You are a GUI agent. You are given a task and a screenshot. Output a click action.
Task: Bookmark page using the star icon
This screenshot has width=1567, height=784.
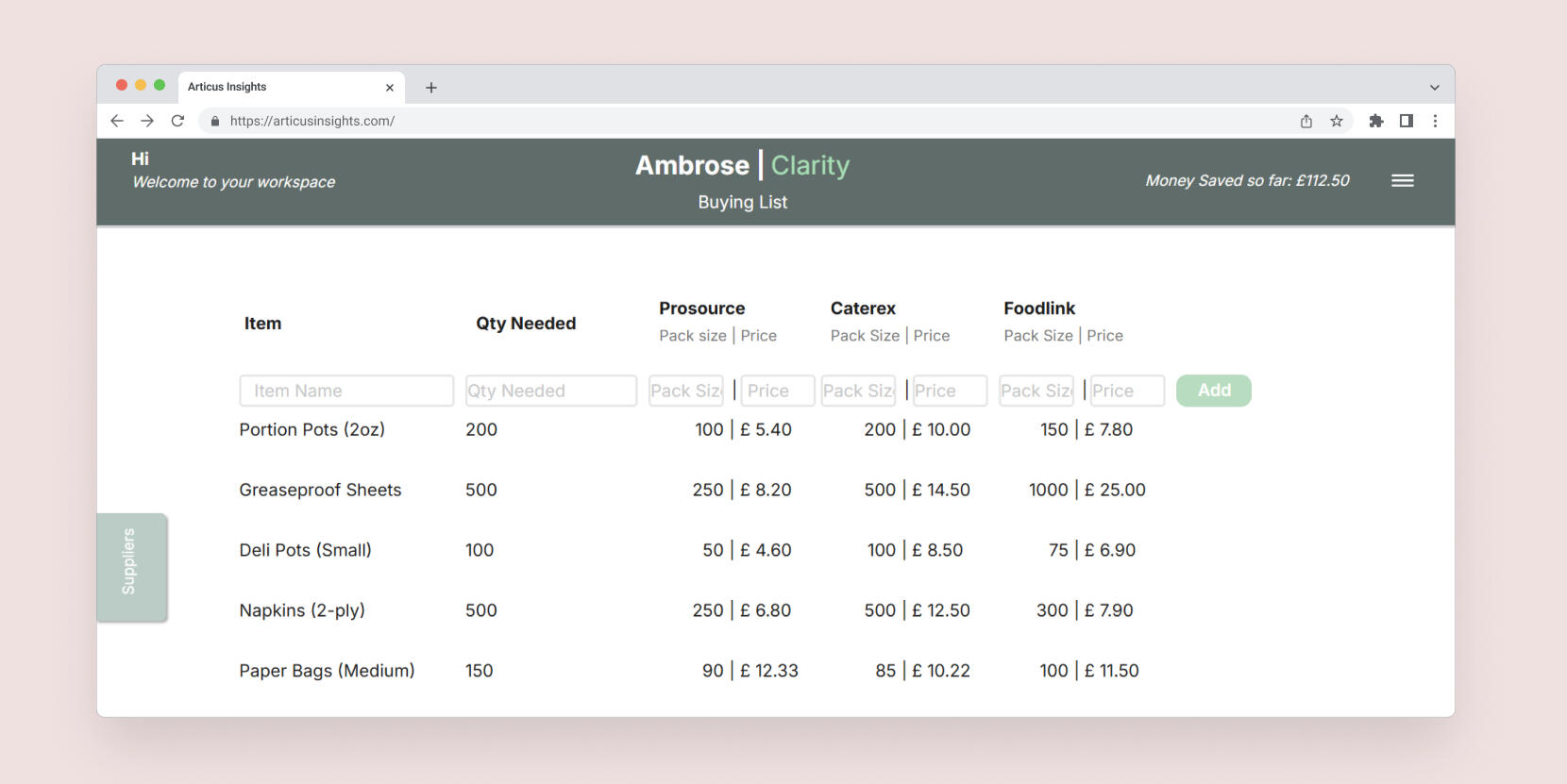point(1337,121)
